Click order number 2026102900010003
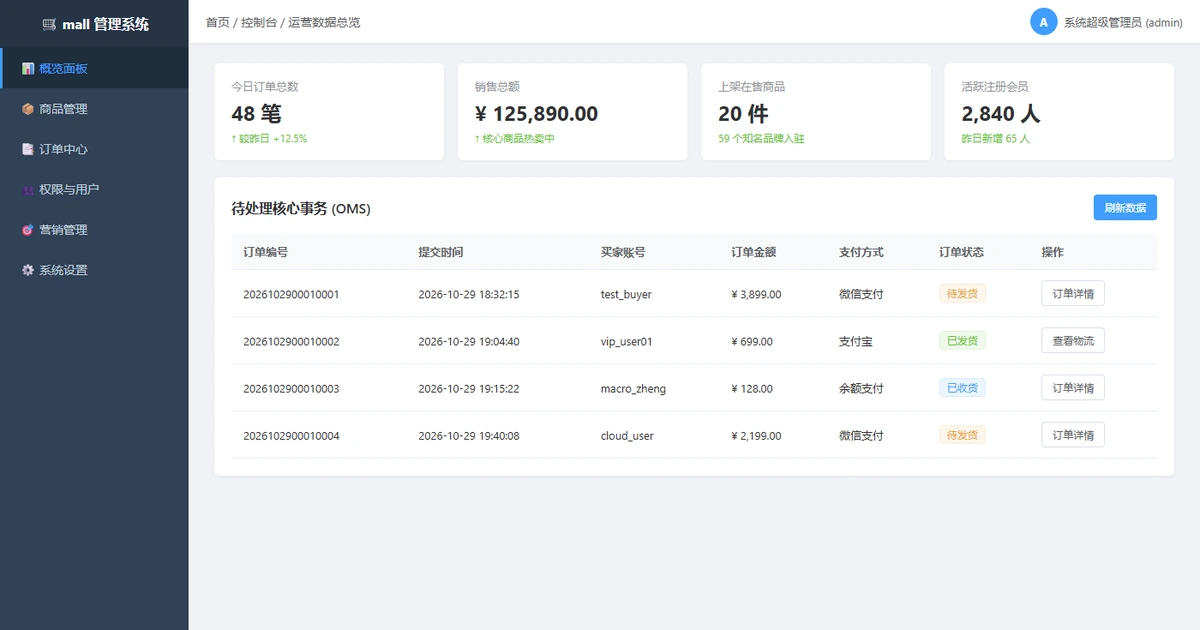The image size is (1200, 630). click(x=291, y=389)
